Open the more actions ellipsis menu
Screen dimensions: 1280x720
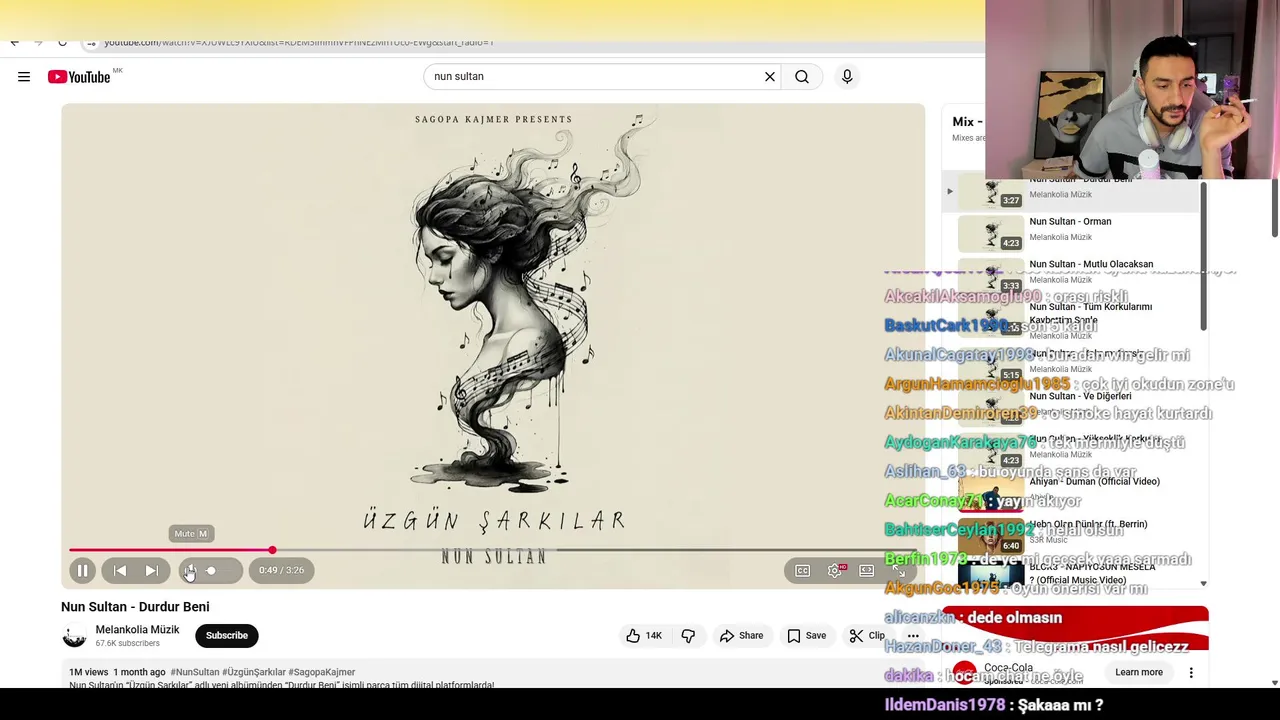point(913,635)
